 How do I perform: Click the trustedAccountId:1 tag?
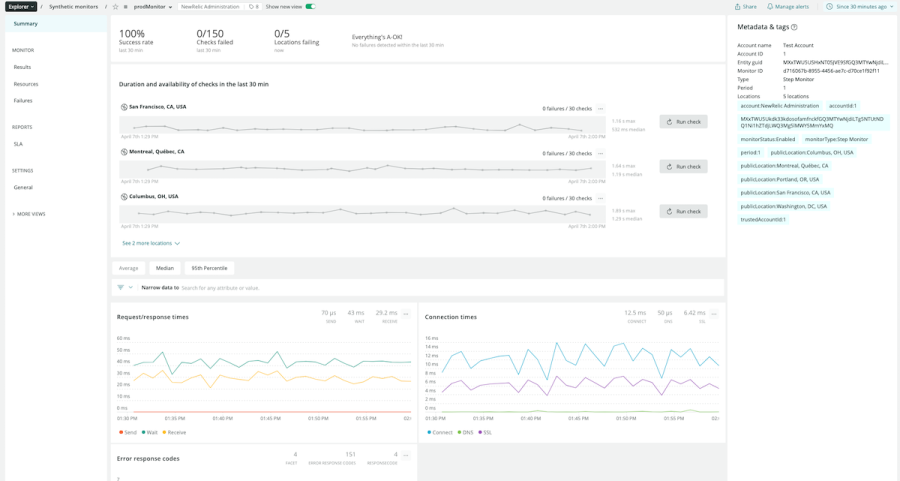(x=763, y=220)
